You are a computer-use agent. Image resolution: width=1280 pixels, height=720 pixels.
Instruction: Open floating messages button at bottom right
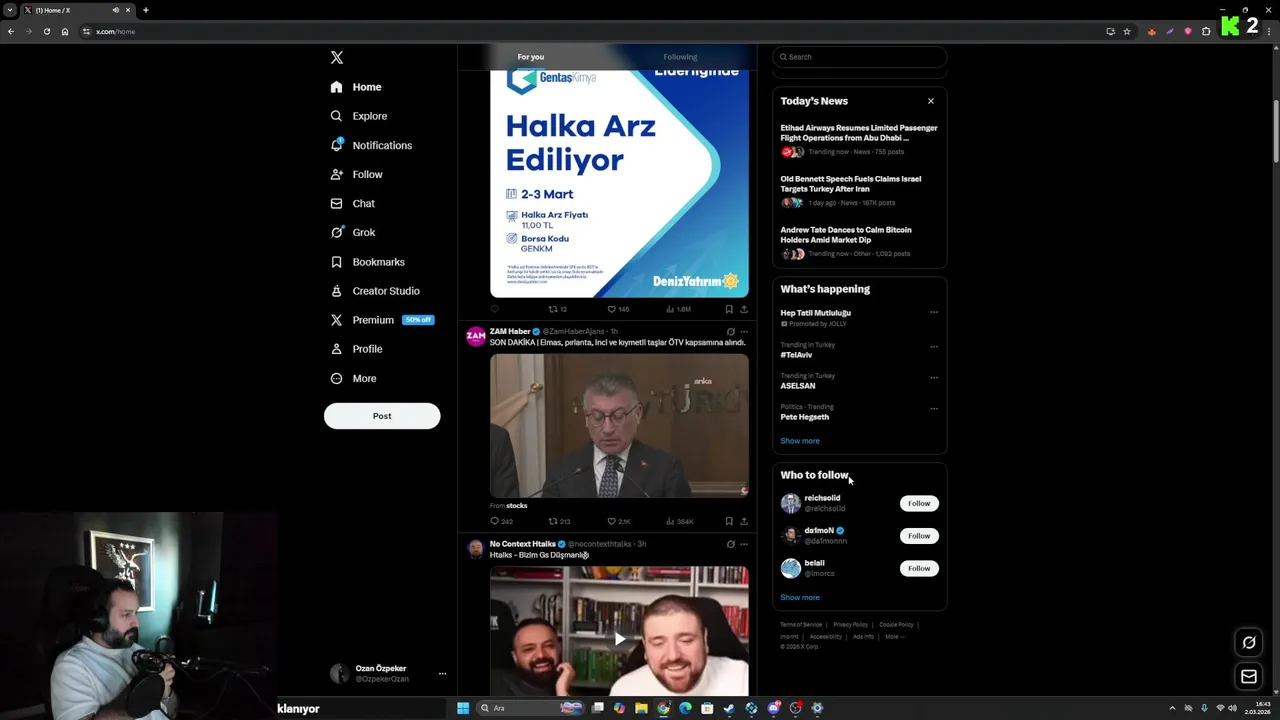1249,677
